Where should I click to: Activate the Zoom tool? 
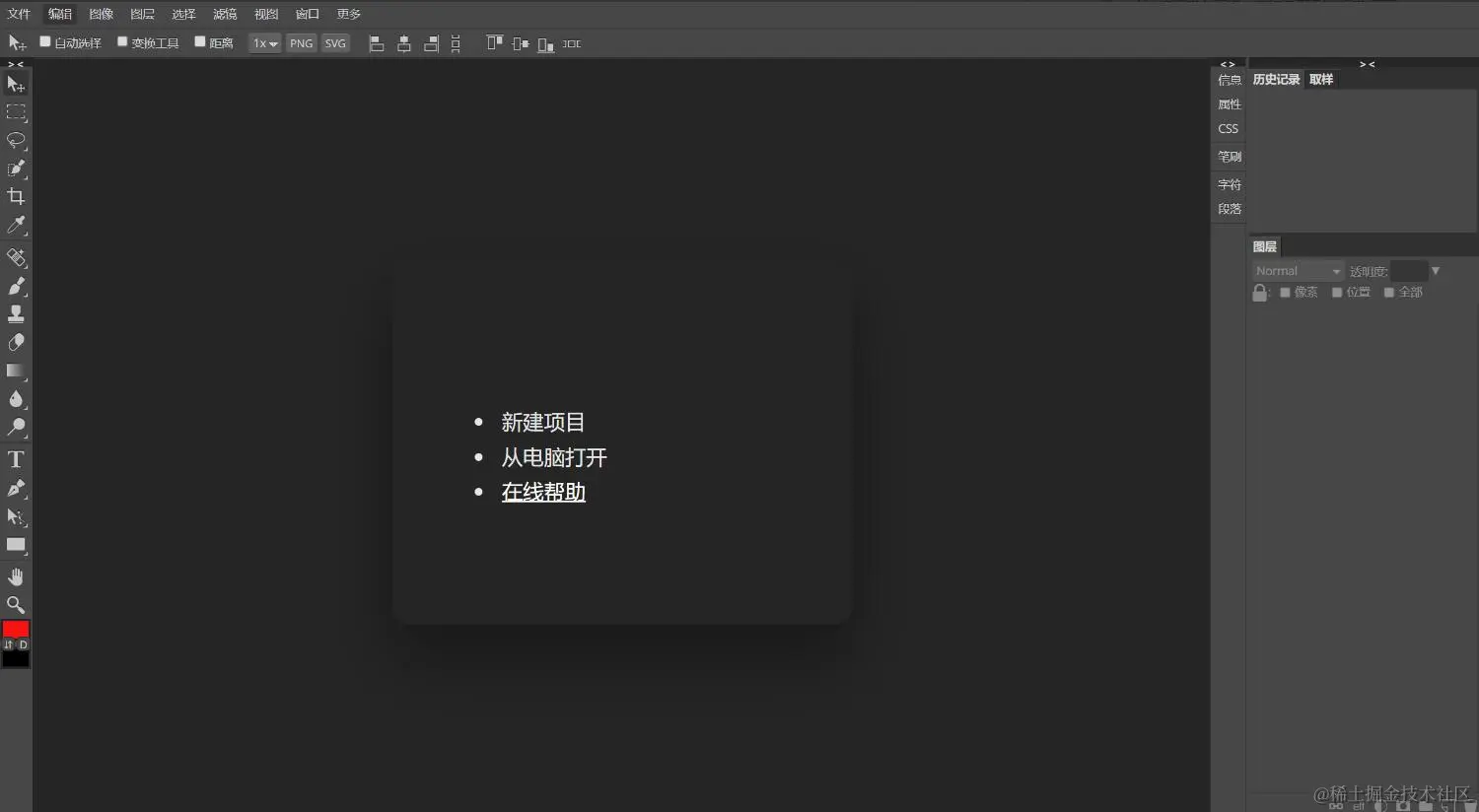point(16,604)
